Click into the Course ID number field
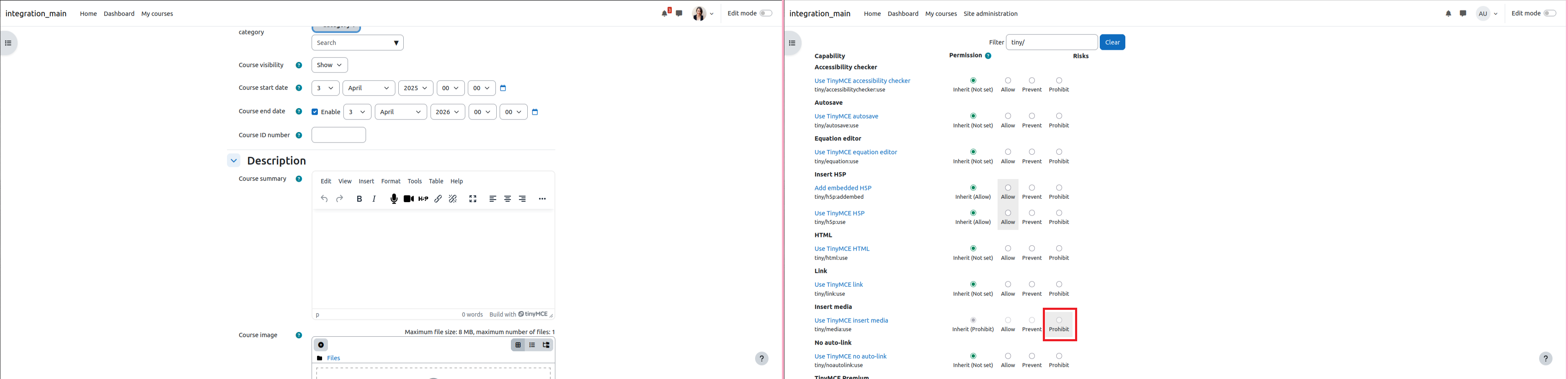The width and height of the screenshot is (1568, 379). (338, 135)
